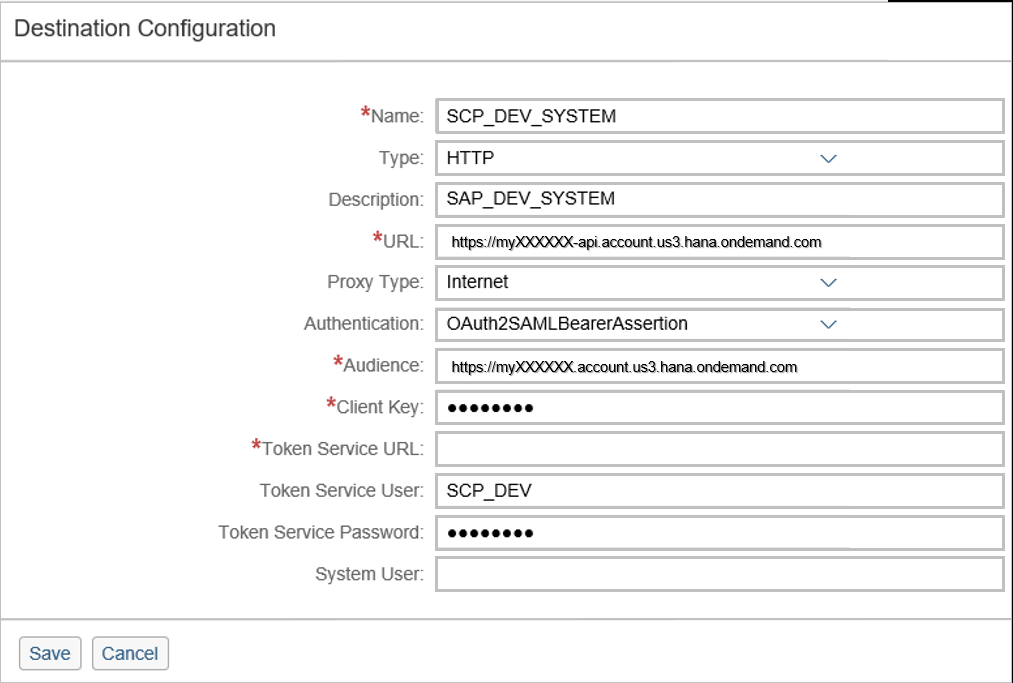This screenshot has width=1013, height=683.
Task: Focus the empty Token Service URL field
Action: click(720, 449)
